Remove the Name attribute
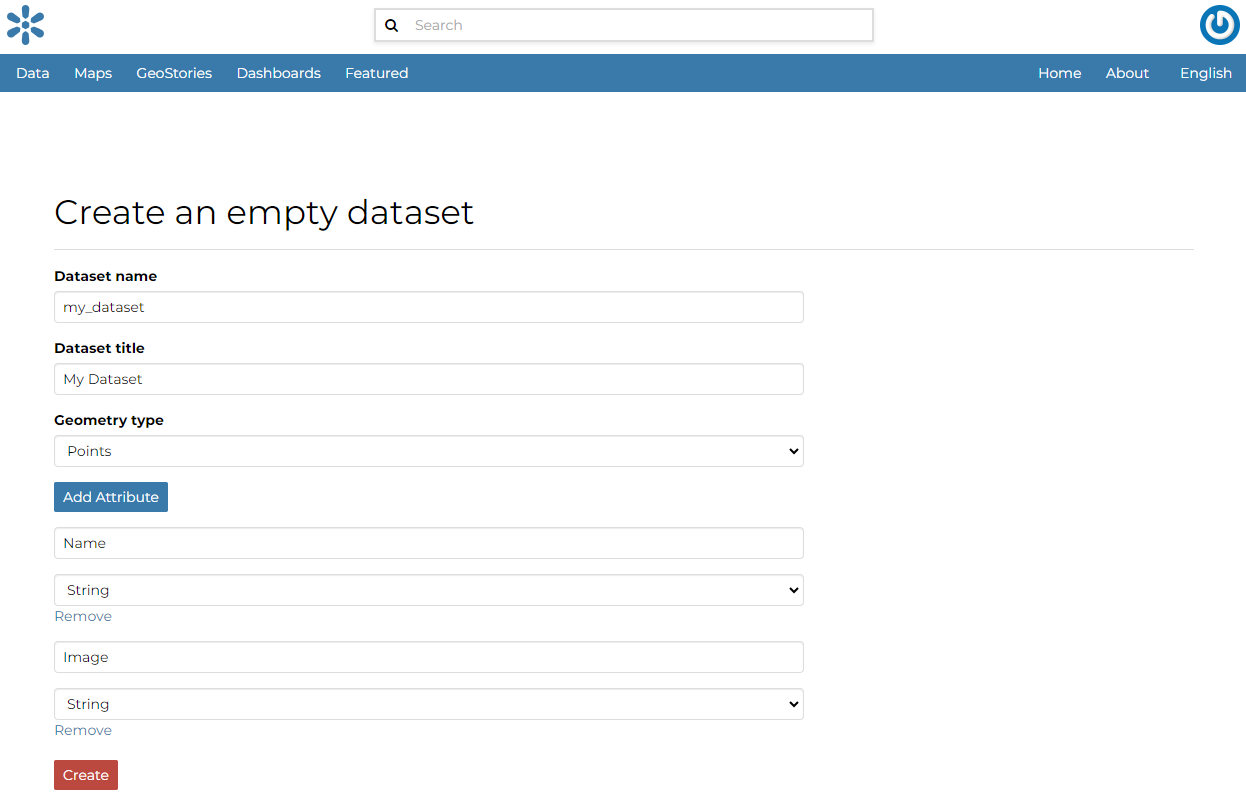Viewport: 1246px width, 800px height. [x=83, y=616]
